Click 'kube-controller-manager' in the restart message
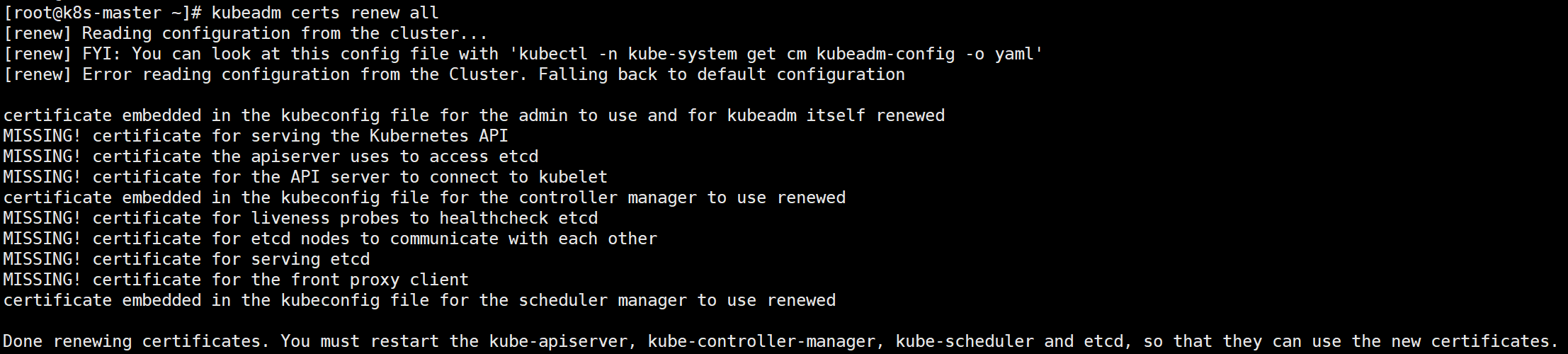 (761, 341)
